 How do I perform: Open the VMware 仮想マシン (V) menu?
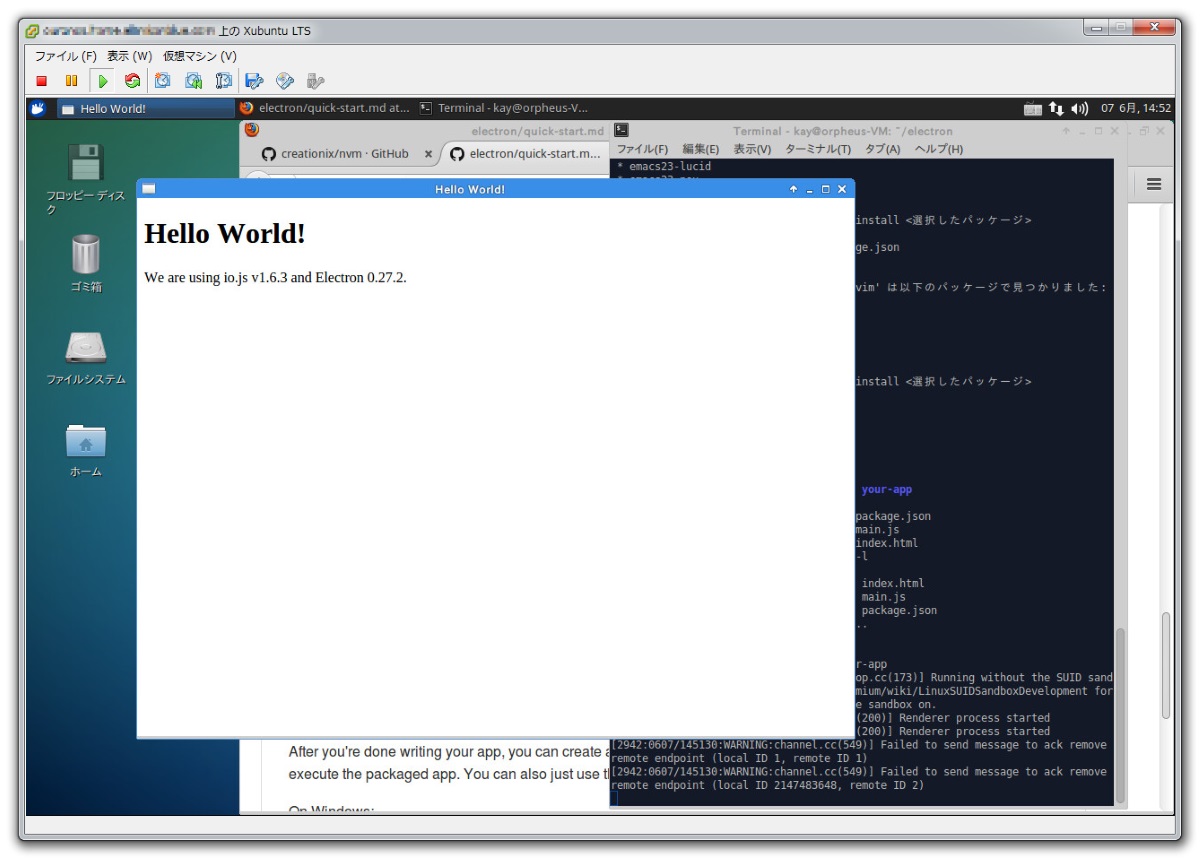[x=200, y=56]
